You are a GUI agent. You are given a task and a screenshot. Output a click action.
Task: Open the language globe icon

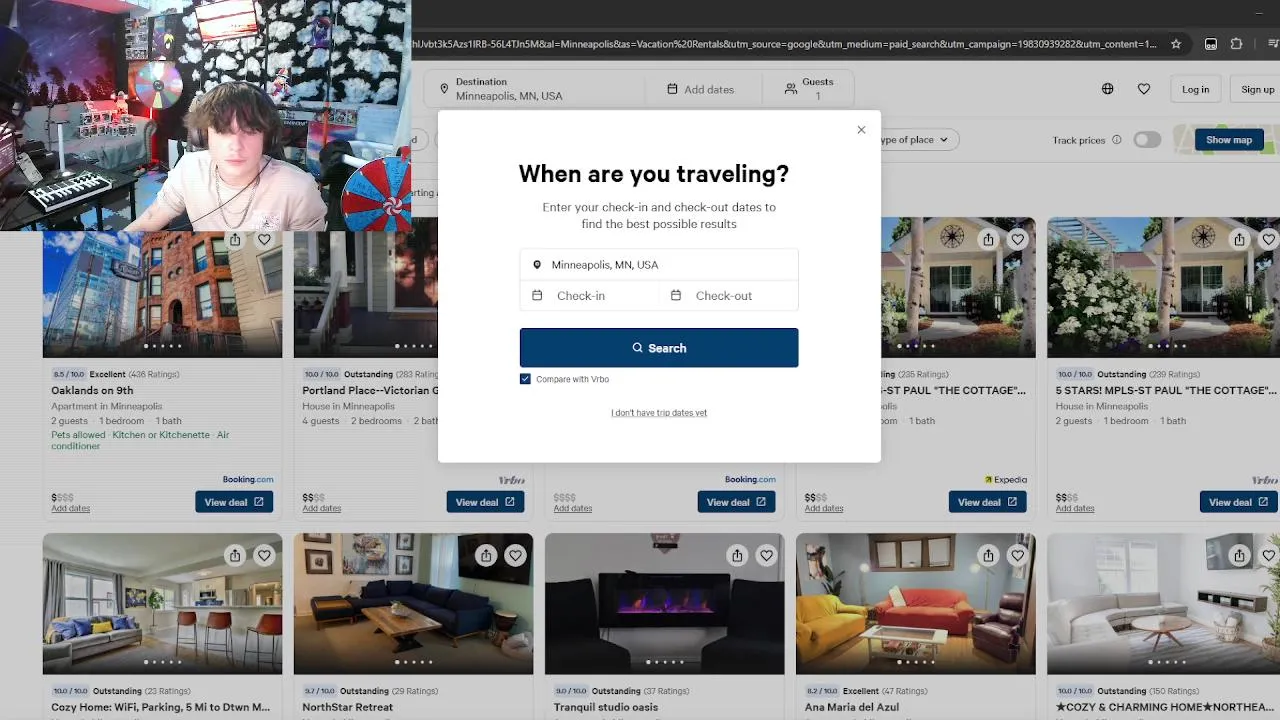pos(1107,89)
